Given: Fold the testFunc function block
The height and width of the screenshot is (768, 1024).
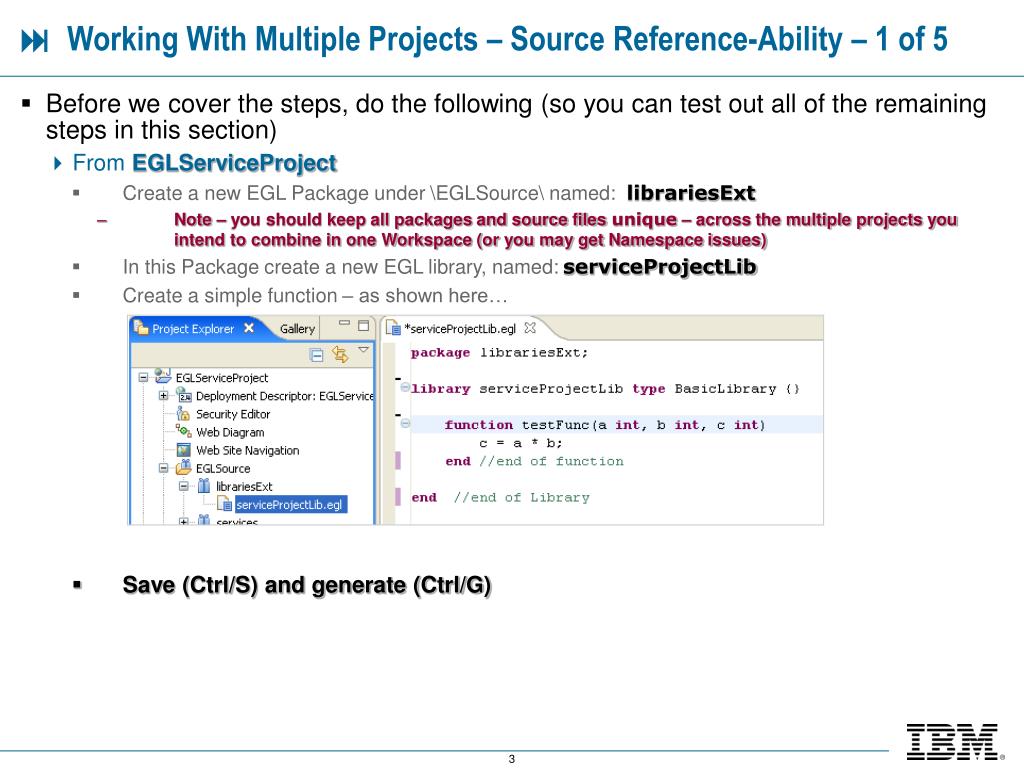Looking at the screenshot, I should pyautogui.click(x=405, y=424).
